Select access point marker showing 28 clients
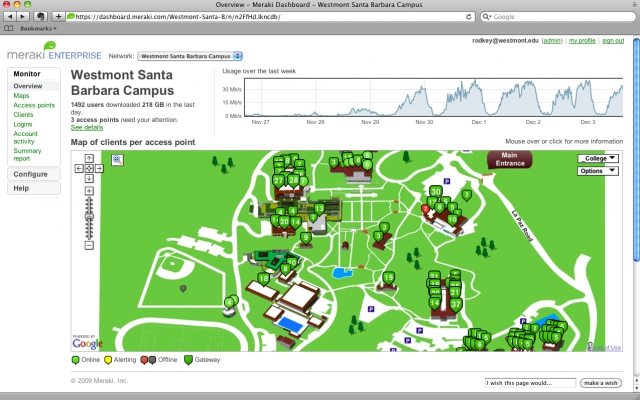Image resolution: width=640 pixels, height=400 pixels. pyautogui.click(x=293, y=180)
